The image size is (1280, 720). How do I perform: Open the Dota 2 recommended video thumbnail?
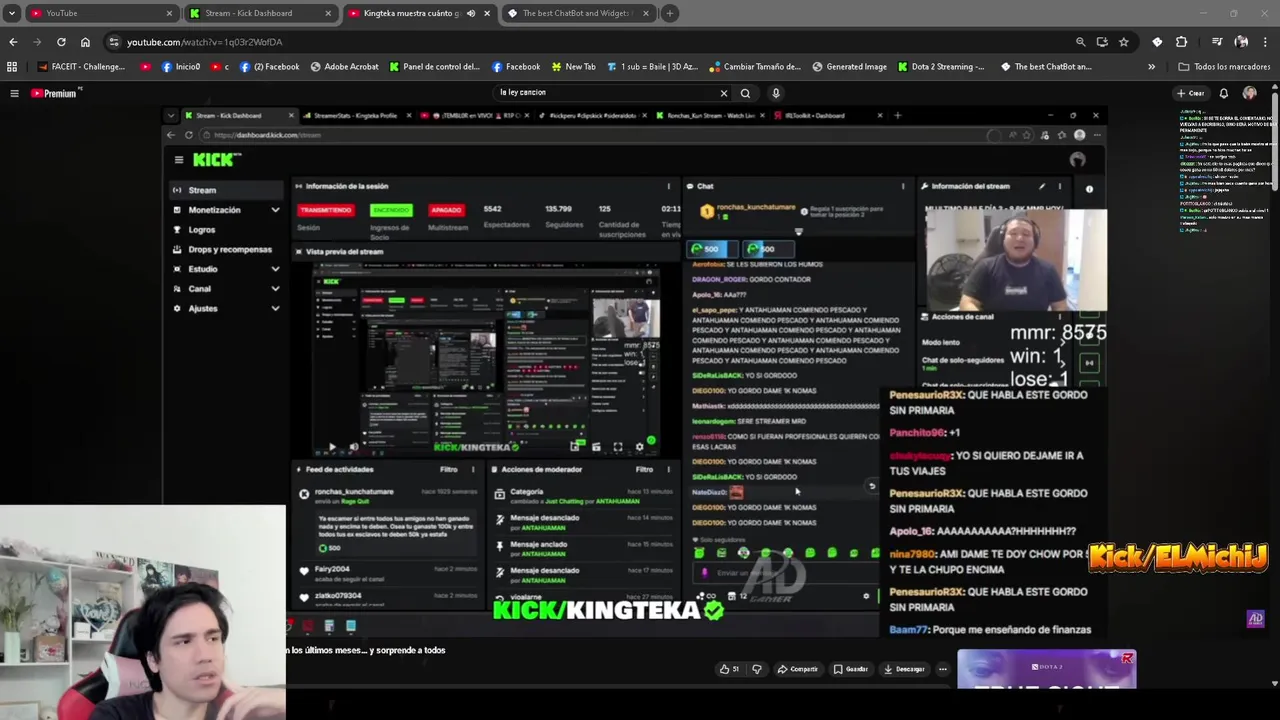click(x=1047, y=670)
